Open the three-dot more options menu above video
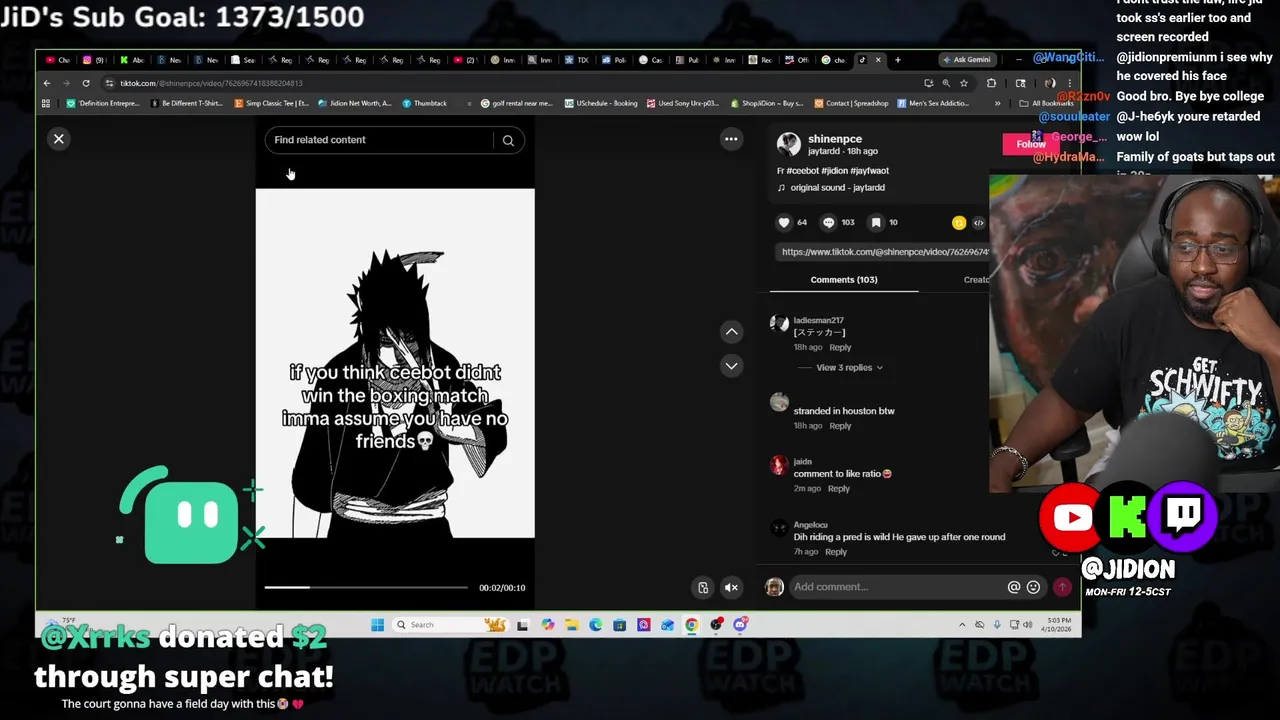 731,140
